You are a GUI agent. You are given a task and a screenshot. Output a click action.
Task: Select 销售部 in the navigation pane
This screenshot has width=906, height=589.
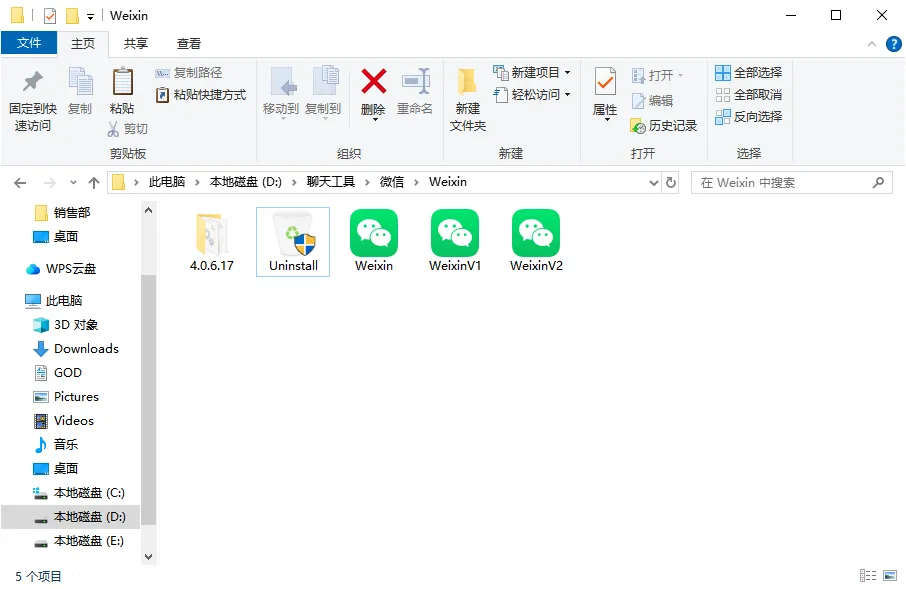pos(62,213)
